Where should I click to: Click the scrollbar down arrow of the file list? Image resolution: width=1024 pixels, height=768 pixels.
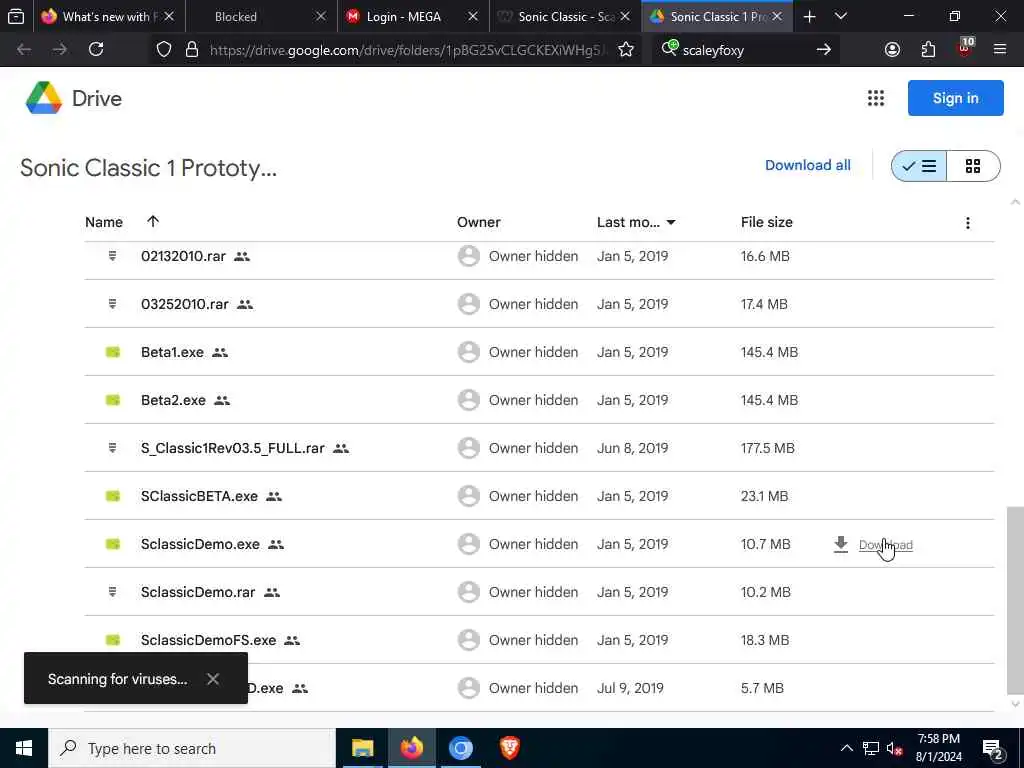tap(1015, 704)
